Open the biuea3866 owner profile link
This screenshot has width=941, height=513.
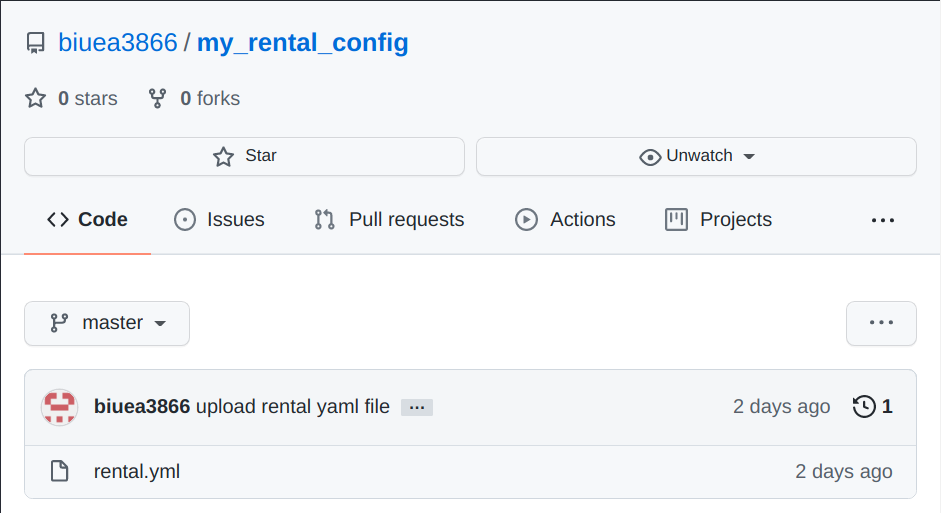tap(118, 43)
